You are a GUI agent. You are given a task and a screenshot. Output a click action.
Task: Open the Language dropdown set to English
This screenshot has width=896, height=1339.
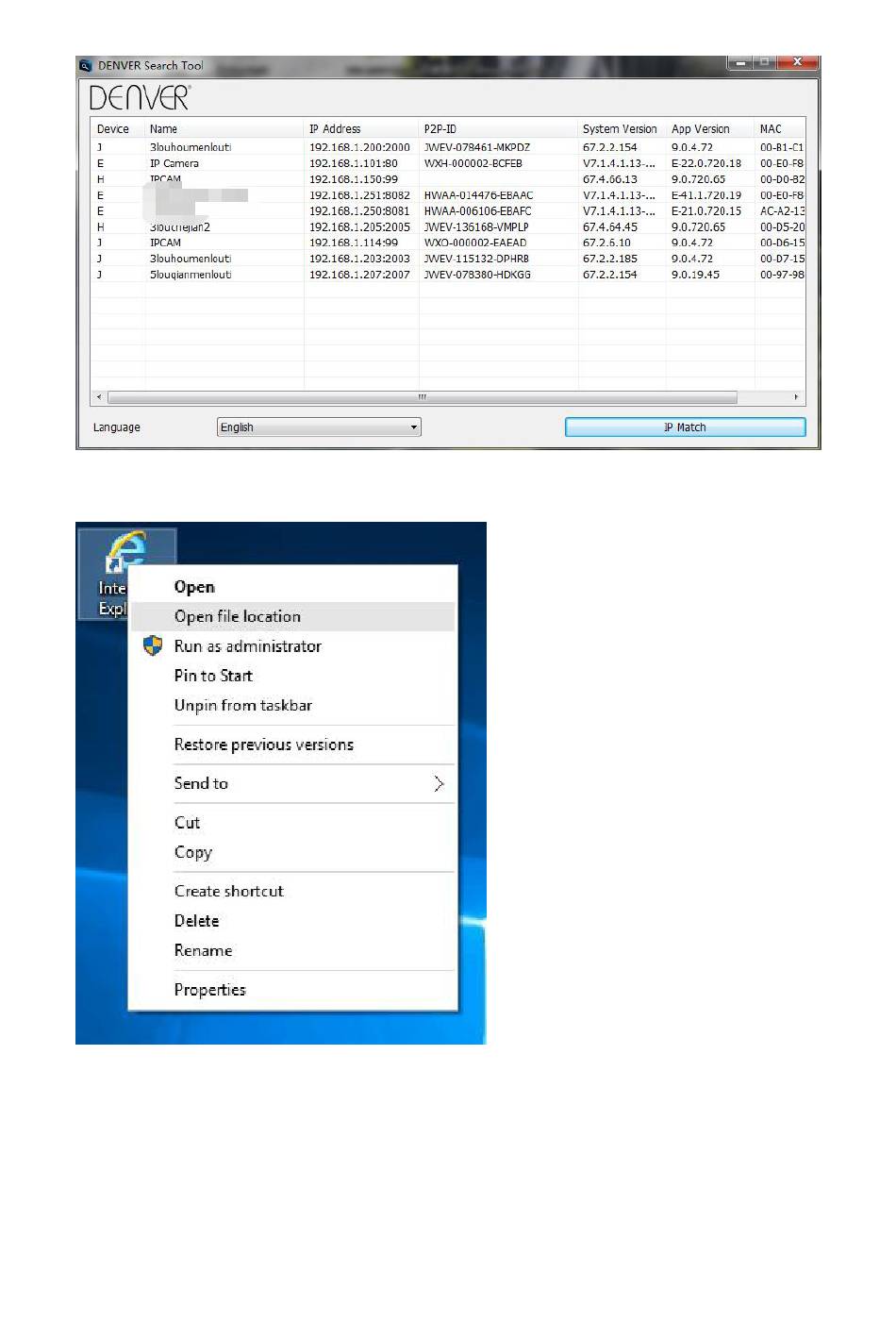tap(319, 427)
